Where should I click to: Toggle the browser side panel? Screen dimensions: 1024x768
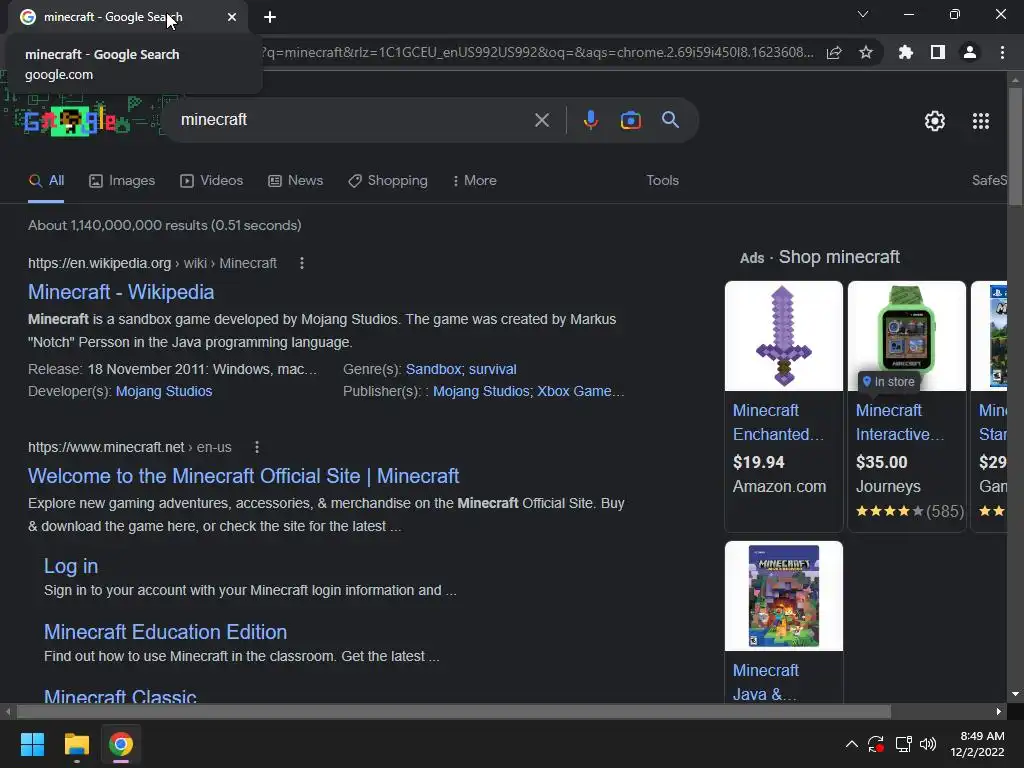click(x=938, y=52)
